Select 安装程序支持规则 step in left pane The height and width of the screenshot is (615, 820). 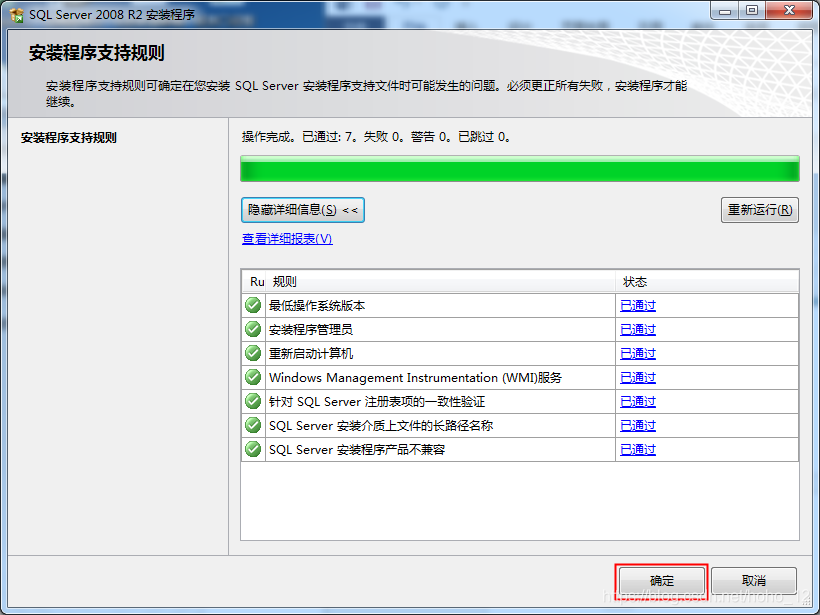tap(69, 138)
